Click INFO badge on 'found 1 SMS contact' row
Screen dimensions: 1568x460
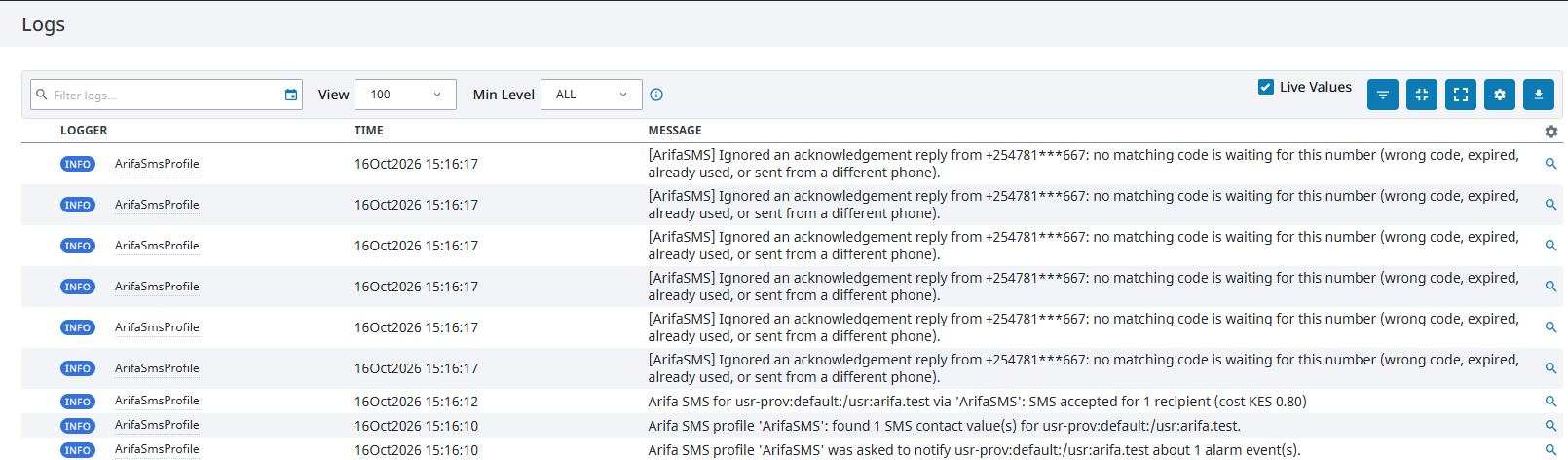pyautogui.click(x=78, y=426)
